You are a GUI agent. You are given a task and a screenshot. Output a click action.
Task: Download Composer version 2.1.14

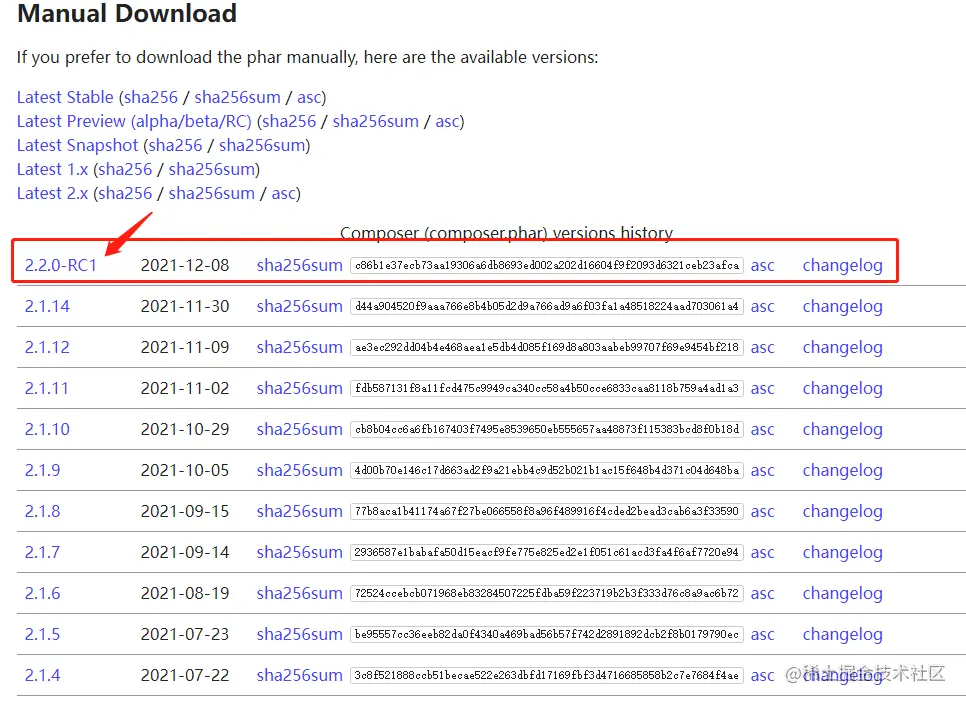47,306
